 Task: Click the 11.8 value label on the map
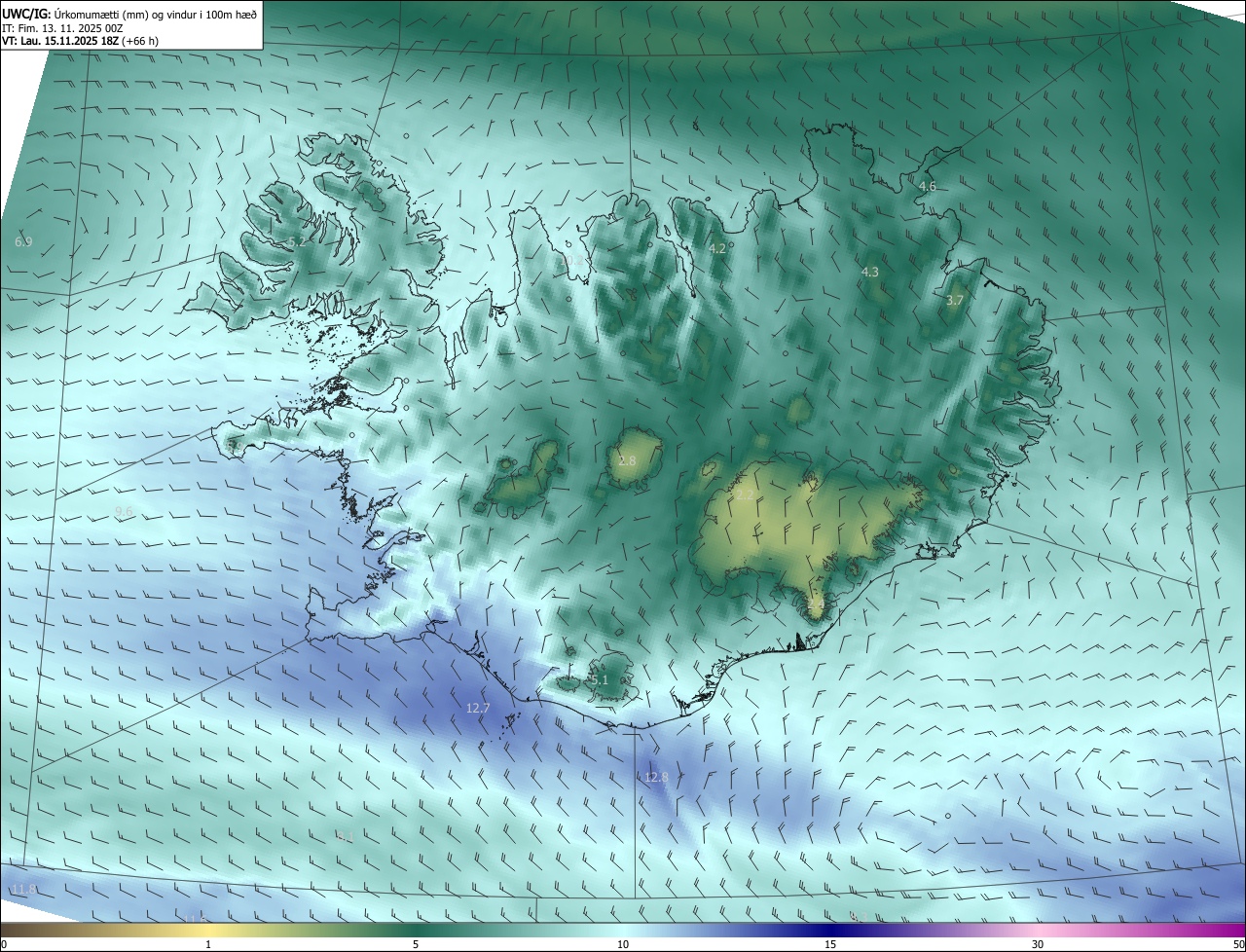(24, 890)
